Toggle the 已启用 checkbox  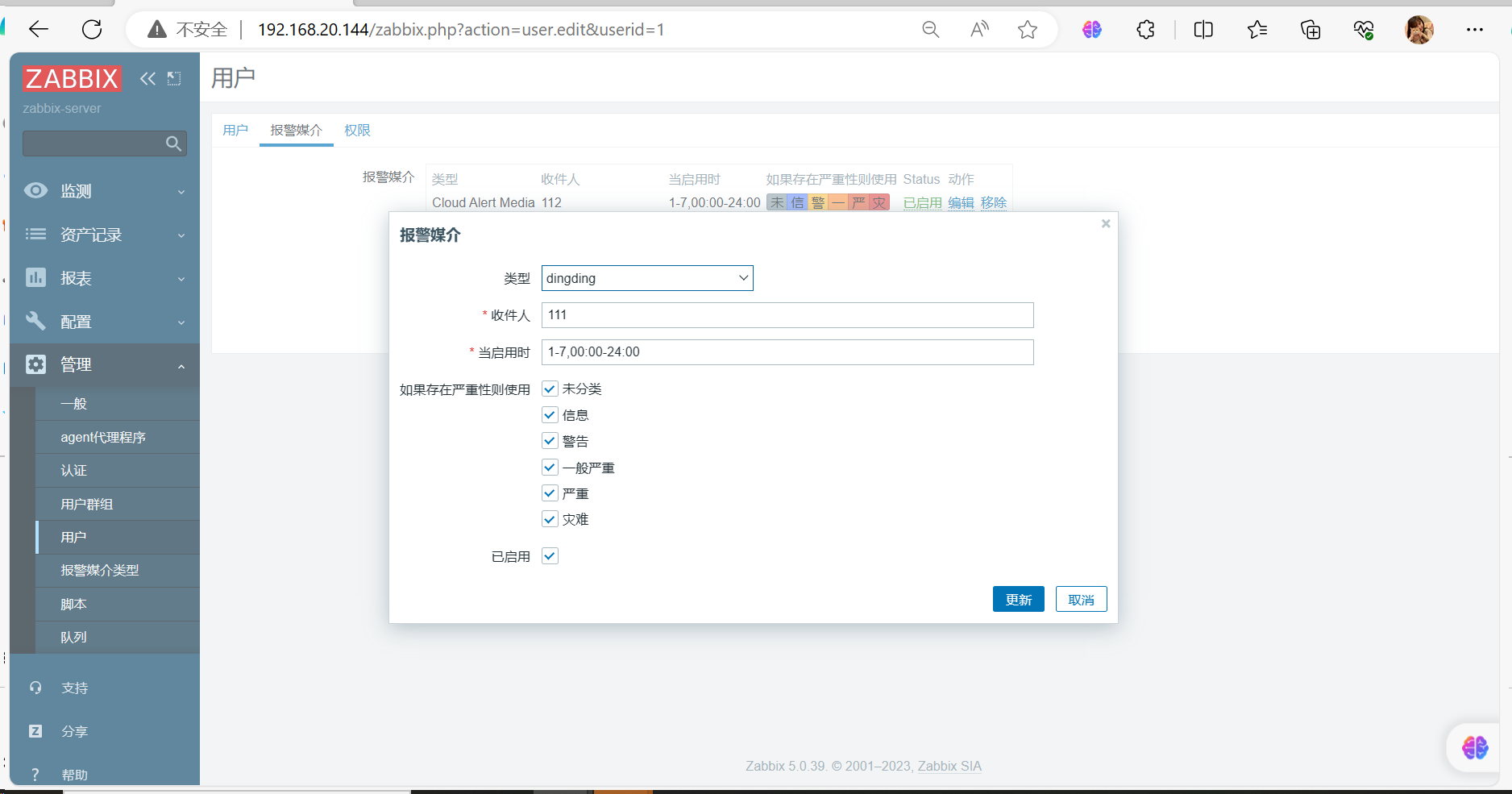(550, 556)
